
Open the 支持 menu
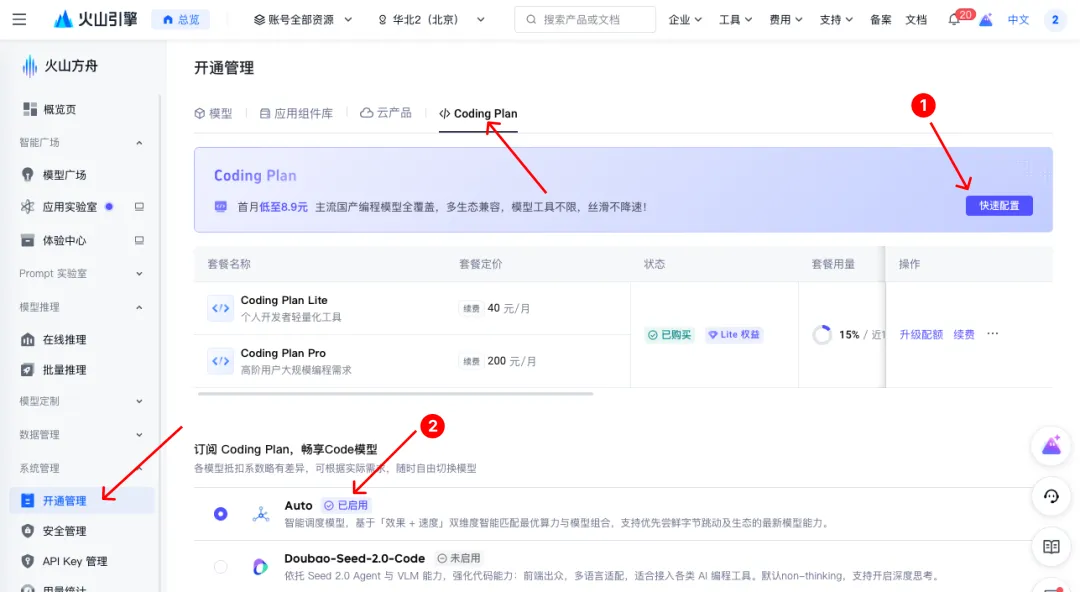[835, 19]
